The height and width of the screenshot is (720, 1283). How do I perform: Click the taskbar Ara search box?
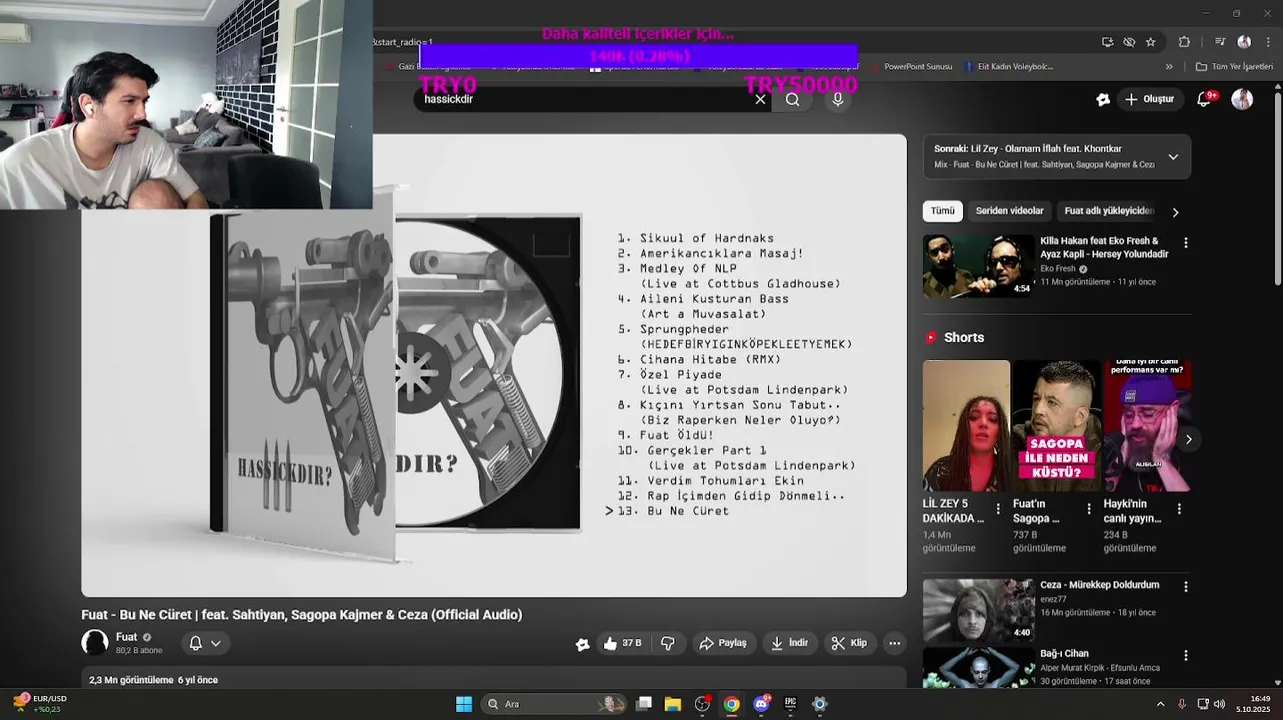(554, 704)
